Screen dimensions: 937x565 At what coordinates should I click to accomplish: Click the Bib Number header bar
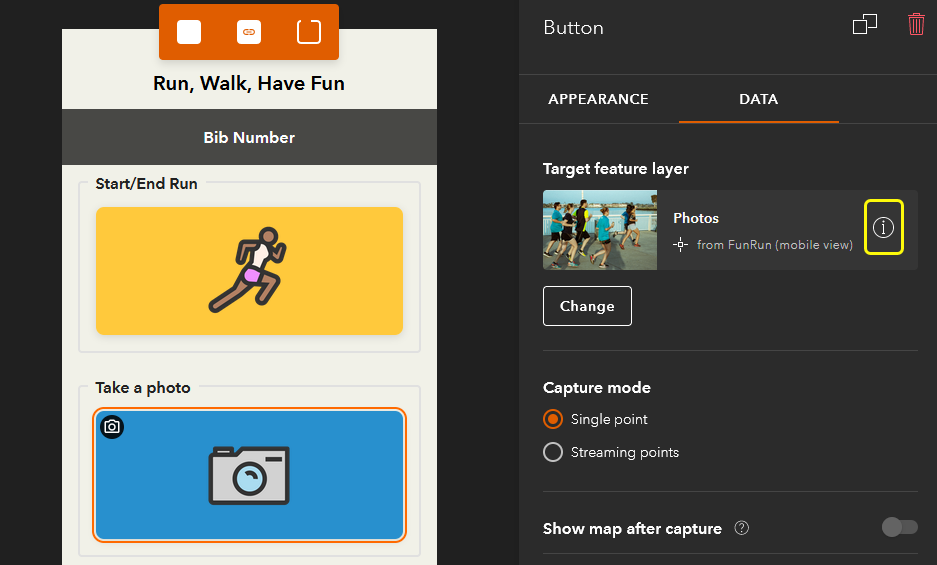coord(249,137)
